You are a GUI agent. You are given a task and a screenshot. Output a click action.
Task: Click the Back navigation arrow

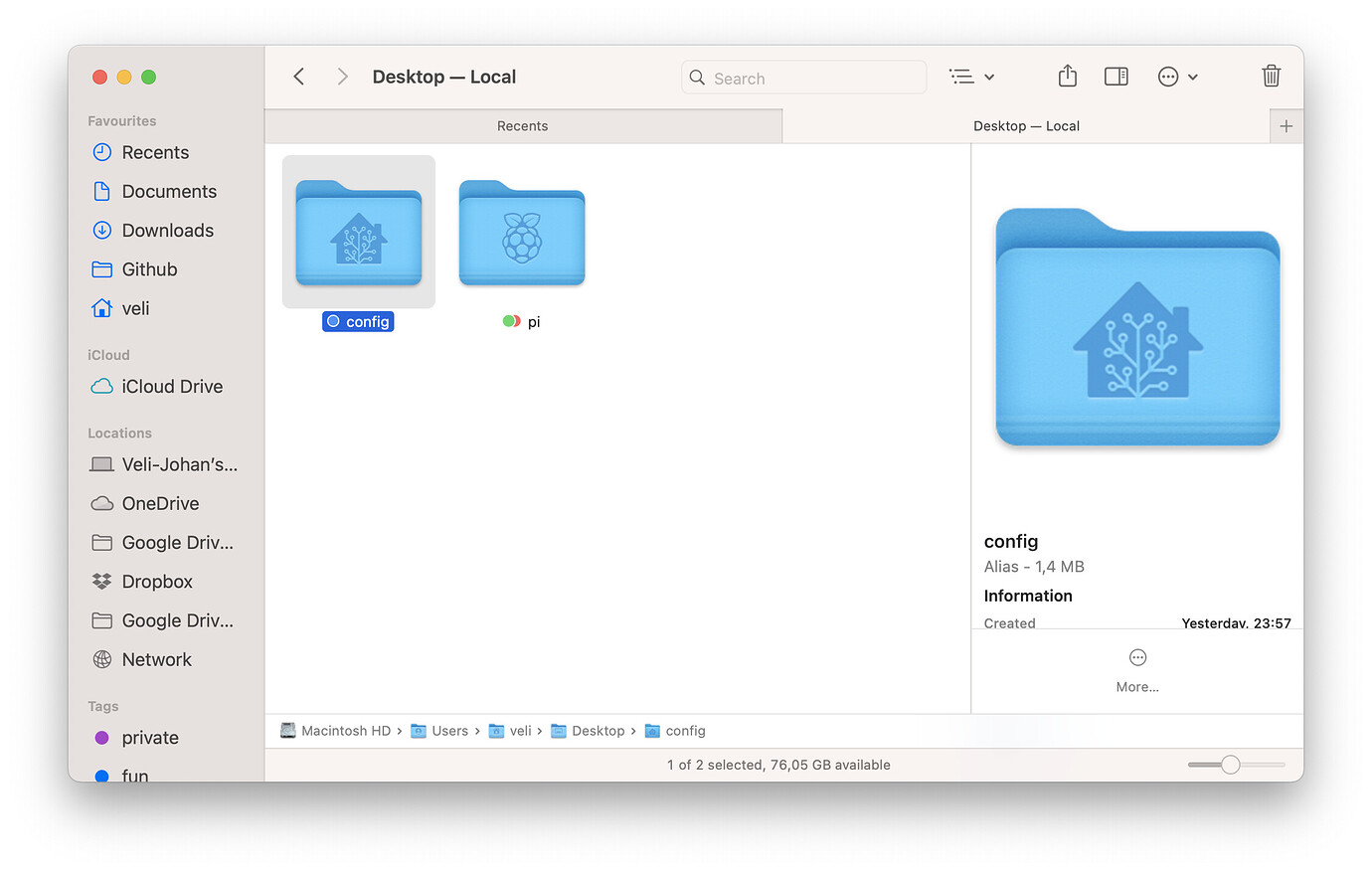[298, 76]
